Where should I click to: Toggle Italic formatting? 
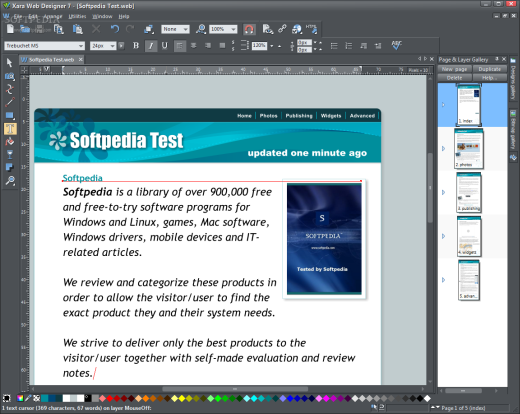151,46
